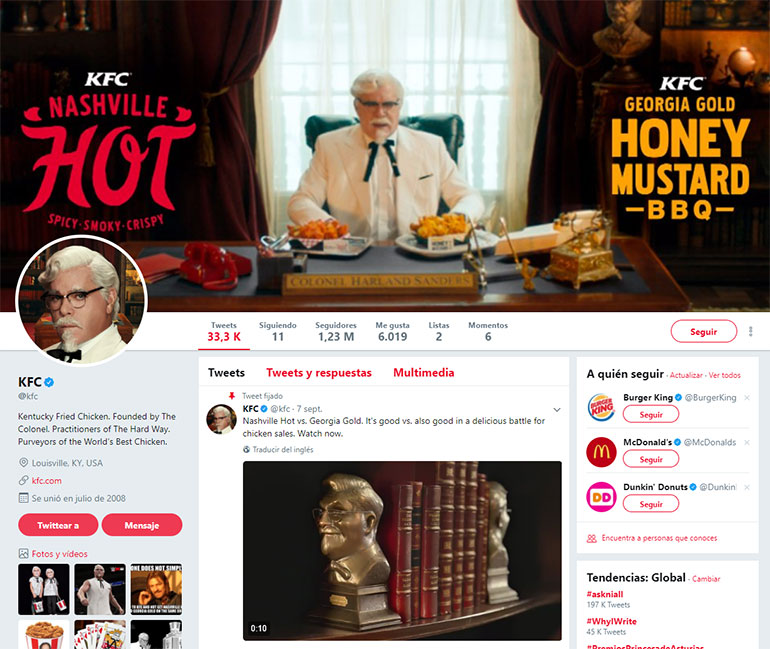Click KFC's blue verified badge
The image size is (770, 649).
click(x=49, y=382)
